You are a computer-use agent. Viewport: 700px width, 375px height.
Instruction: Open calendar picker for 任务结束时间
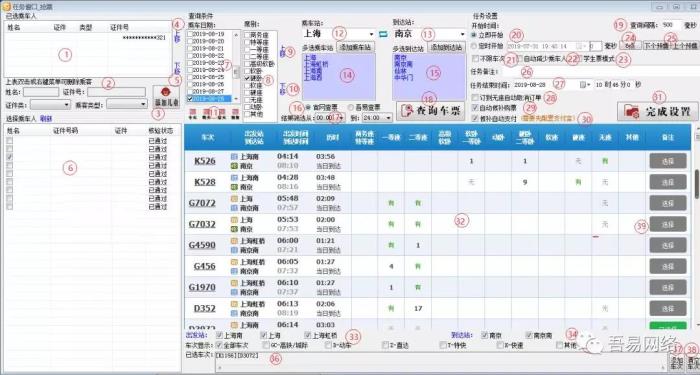[584, 84]
